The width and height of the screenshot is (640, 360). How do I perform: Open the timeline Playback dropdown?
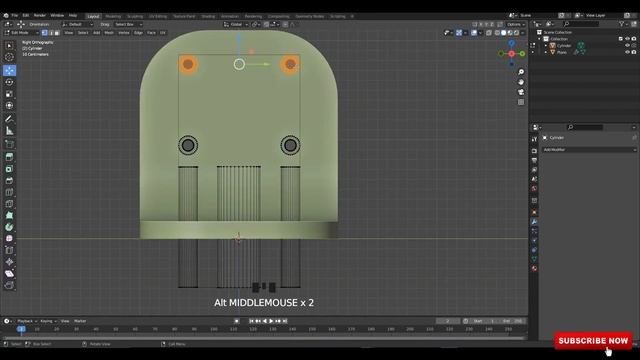[27, 321]
